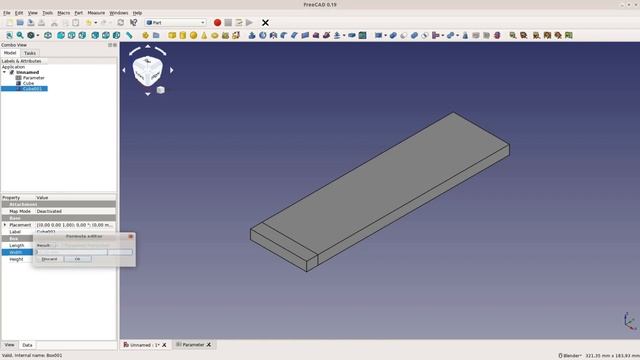Open the File menu
This screenshot has width=640, height=360.
(x=7, y=13)
